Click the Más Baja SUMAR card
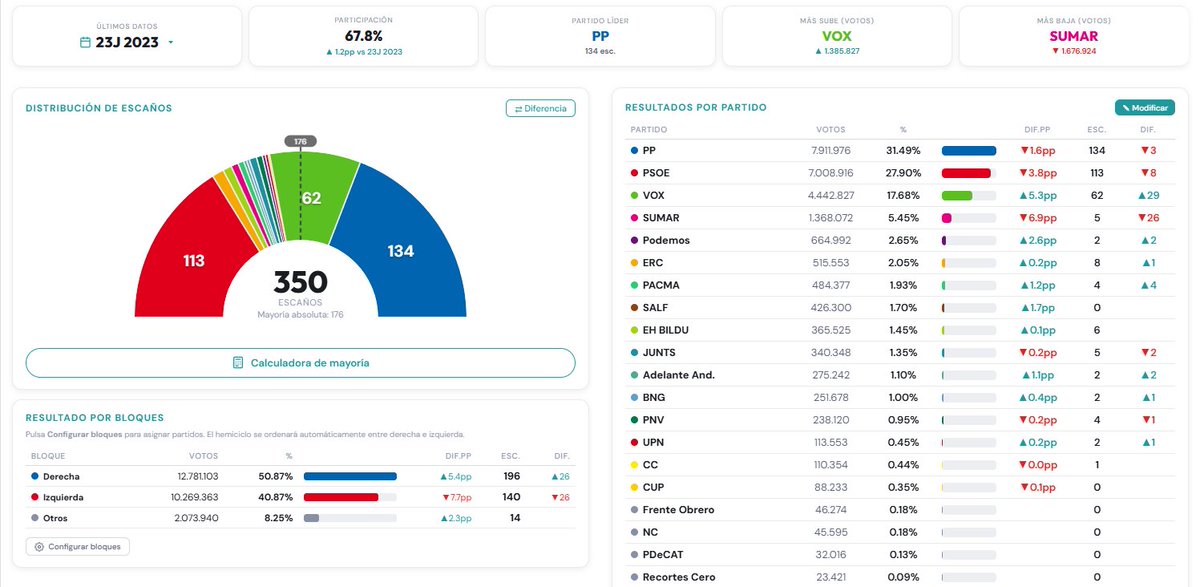The image size is (1200, 587). coord(1073,36)
